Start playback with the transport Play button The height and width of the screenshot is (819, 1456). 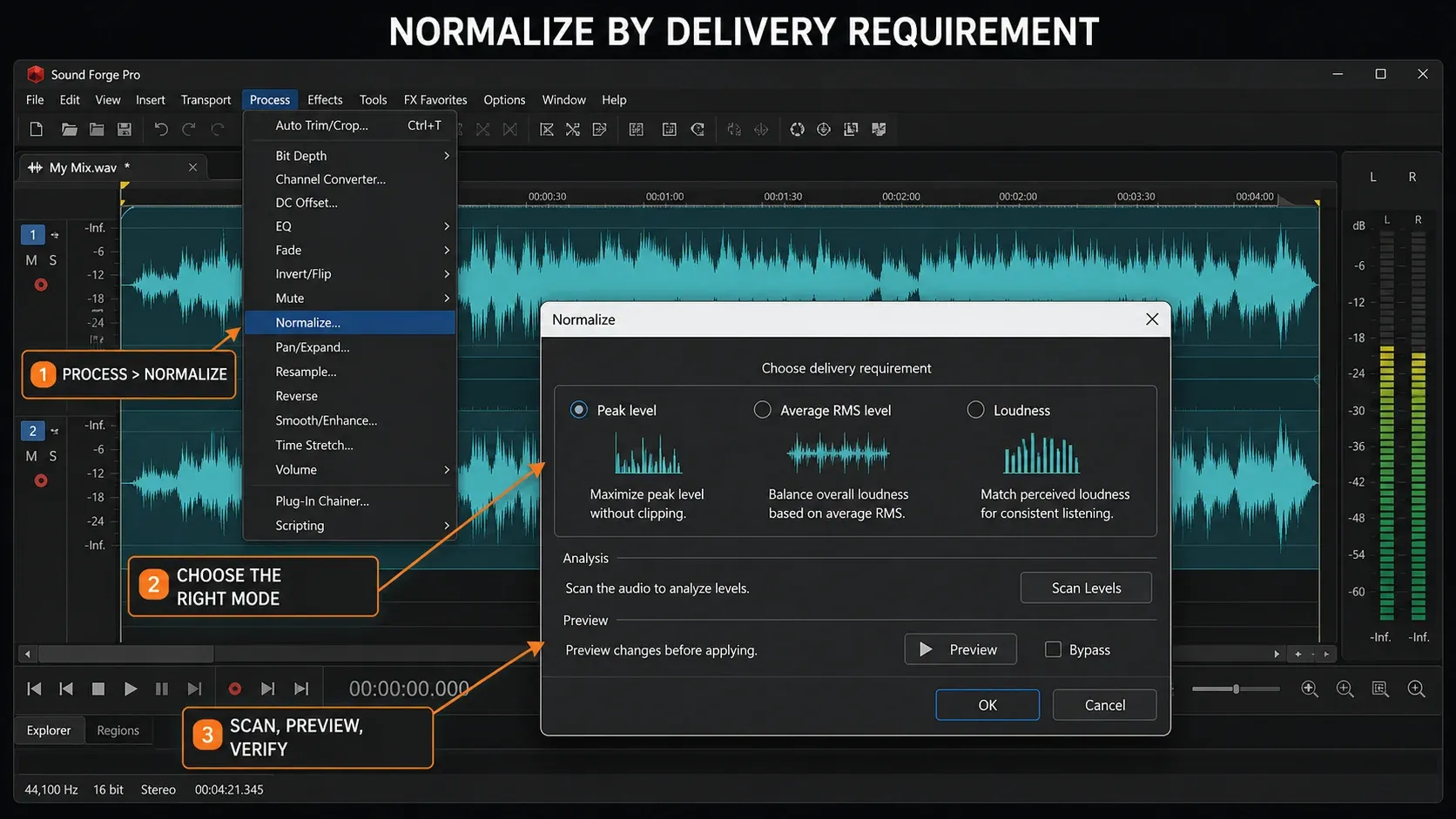[130, 688]
